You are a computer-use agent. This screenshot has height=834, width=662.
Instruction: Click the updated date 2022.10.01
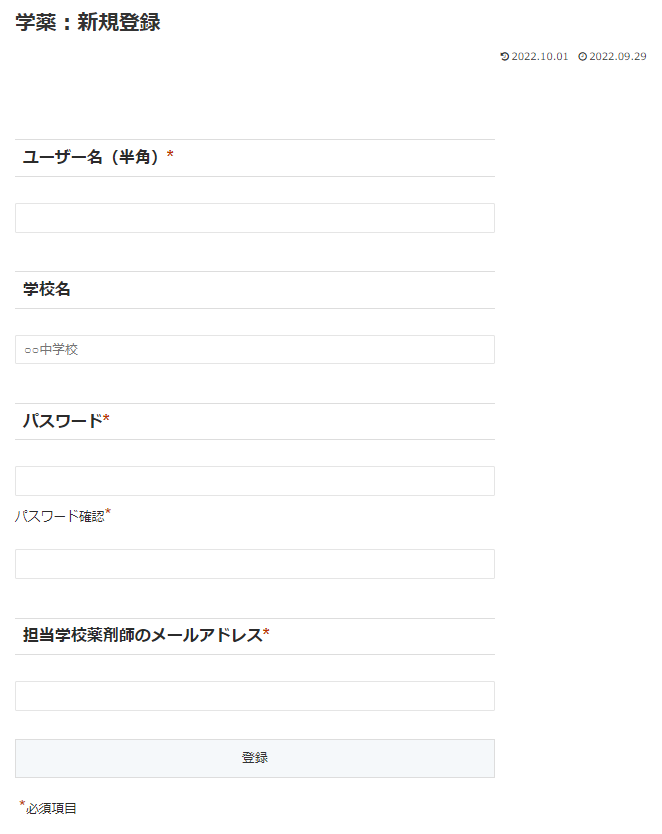click(x=540, y=57)
